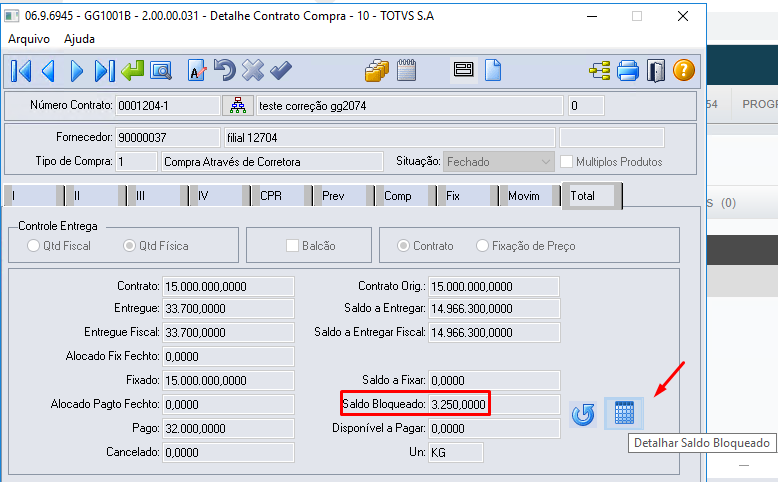Go to first record icon

[21, 70]
